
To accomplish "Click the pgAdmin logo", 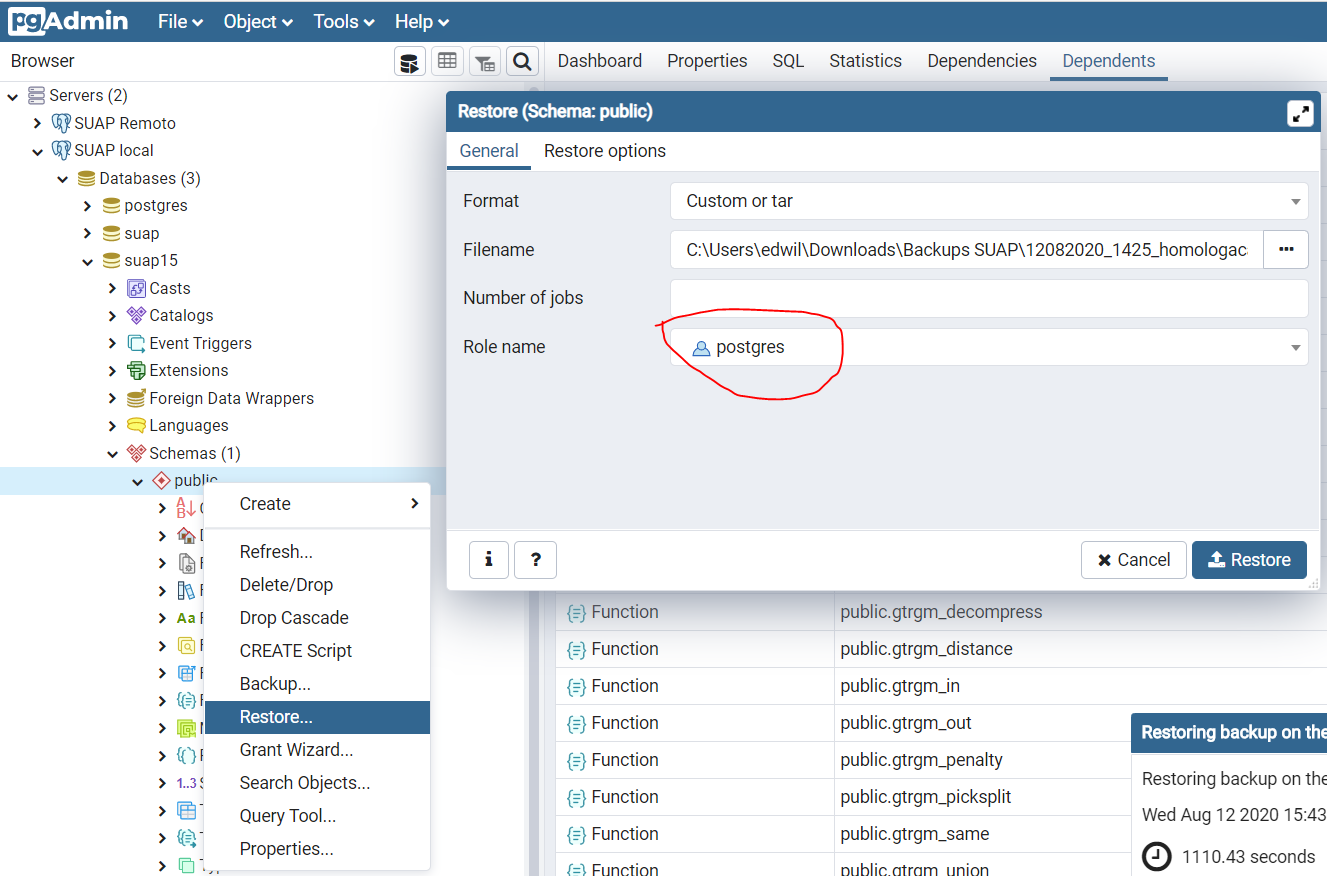I will (68, 21).
